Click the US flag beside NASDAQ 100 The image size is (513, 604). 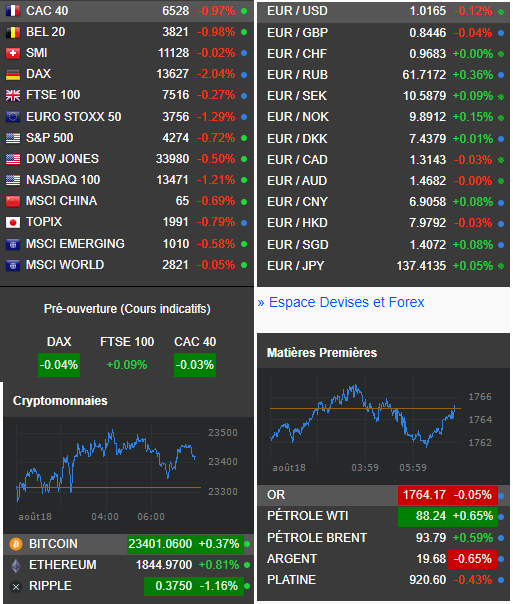coord(13,180)
